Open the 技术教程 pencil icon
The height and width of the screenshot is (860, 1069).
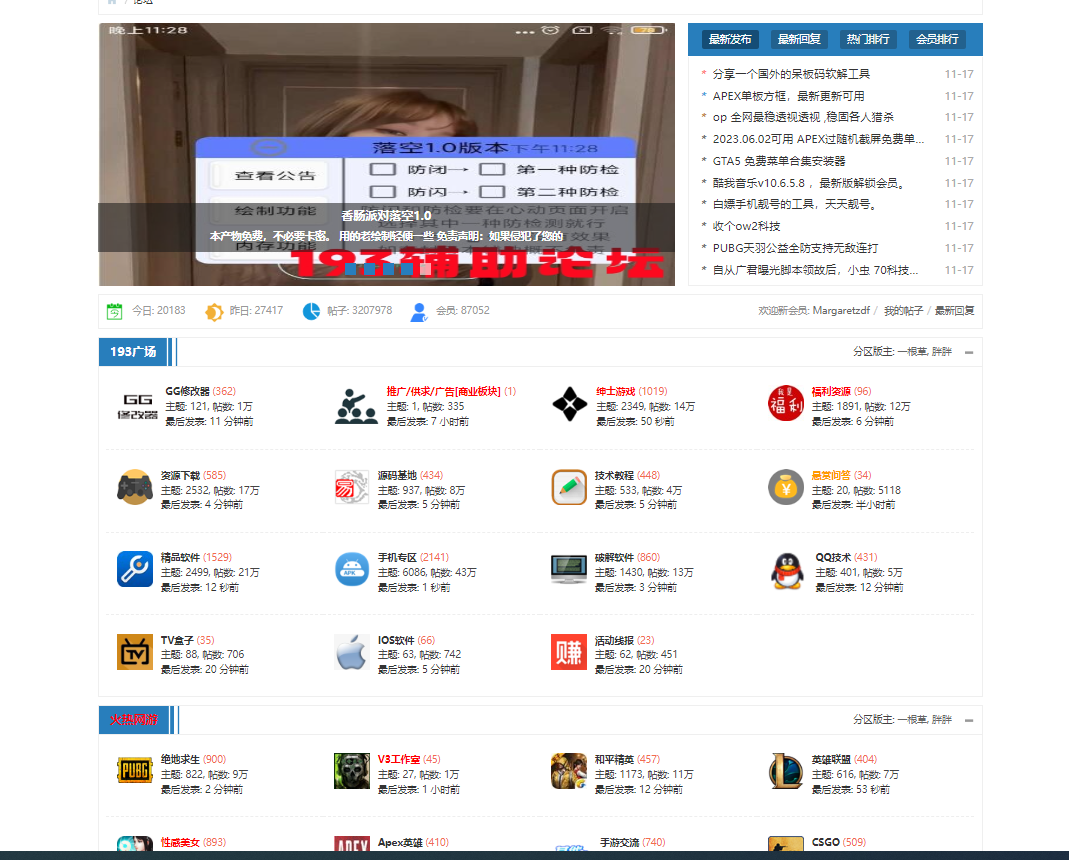[569, 487]
